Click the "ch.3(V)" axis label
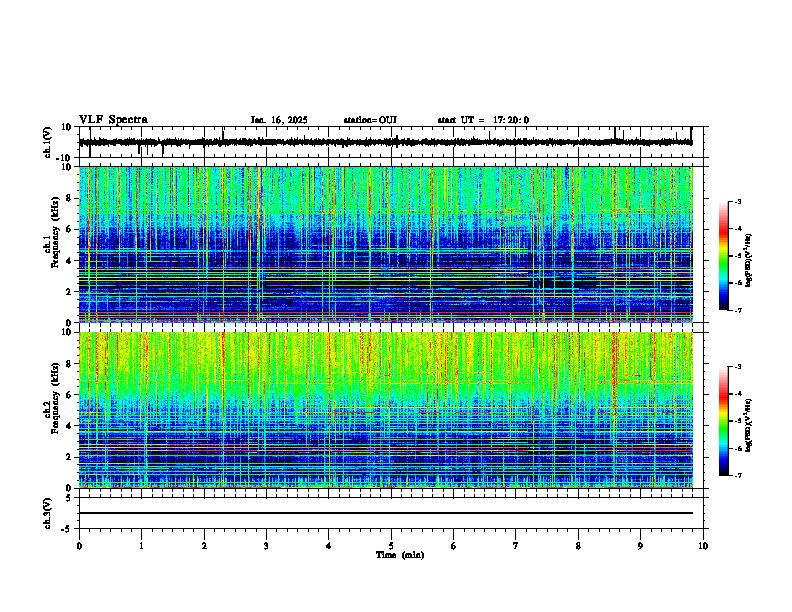The height and width of the screenshot is (612, 792). pos(48,514)
